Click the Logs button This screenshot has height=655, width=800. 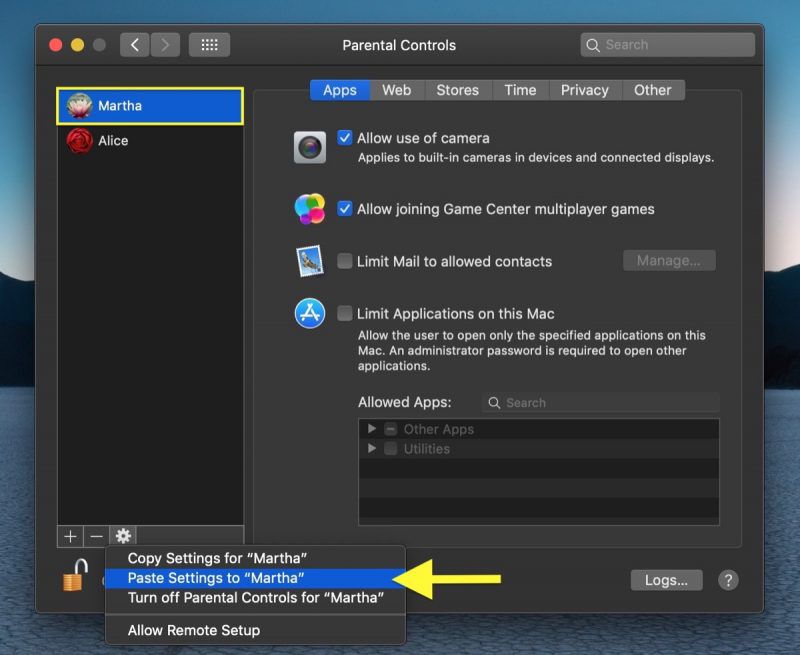[x=666, y=580]
